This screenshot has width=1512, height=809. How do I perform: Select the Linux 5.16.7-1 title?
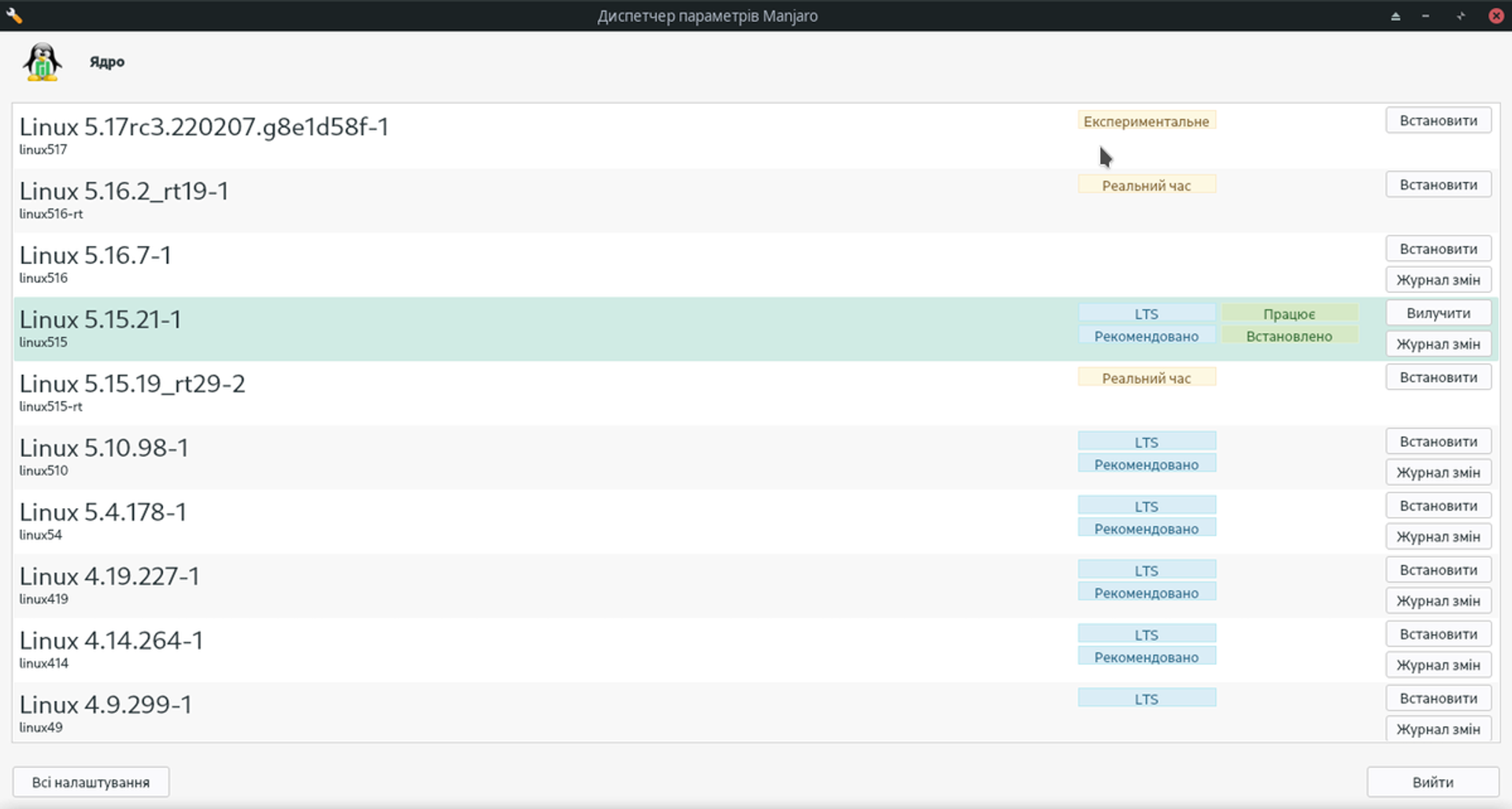coord(95,255)
